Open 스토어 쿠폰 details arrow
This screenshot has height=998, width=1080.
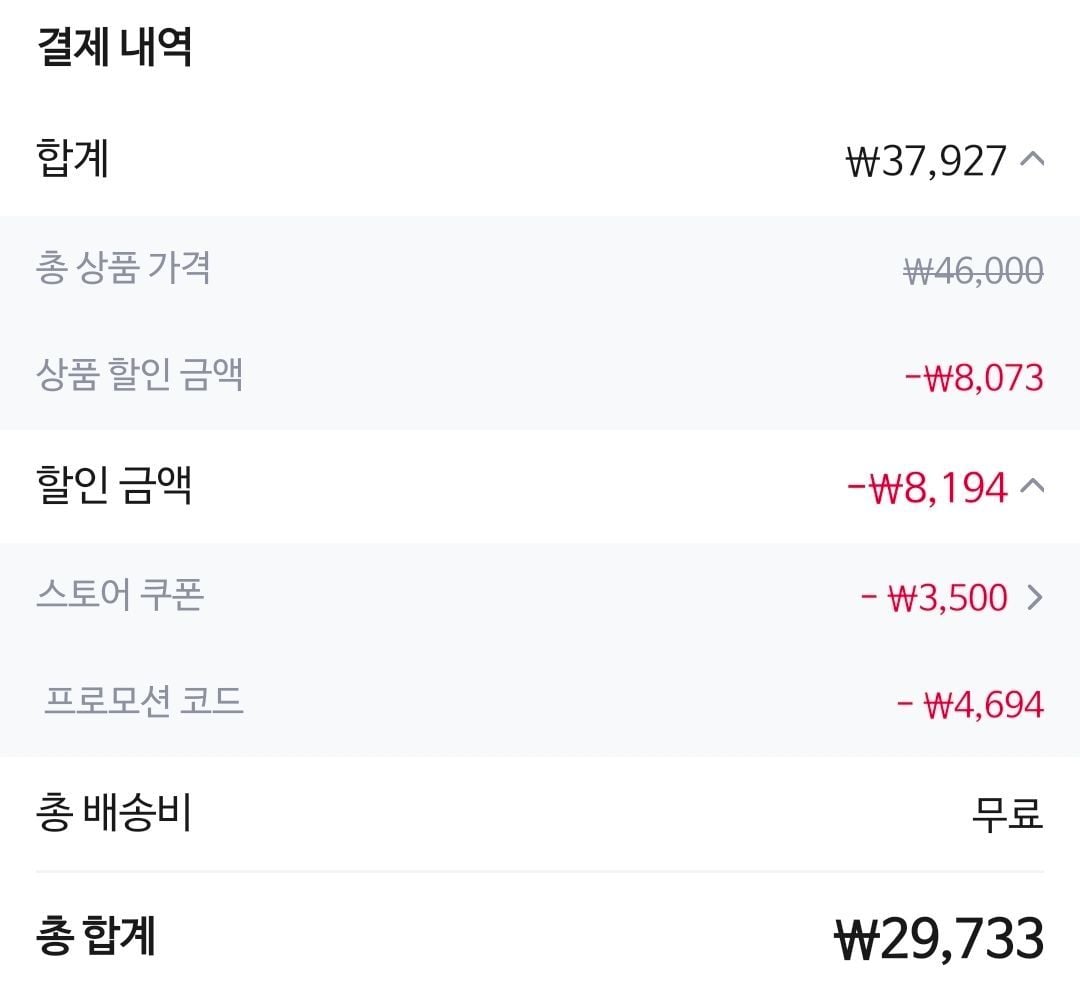(1035, 598)
